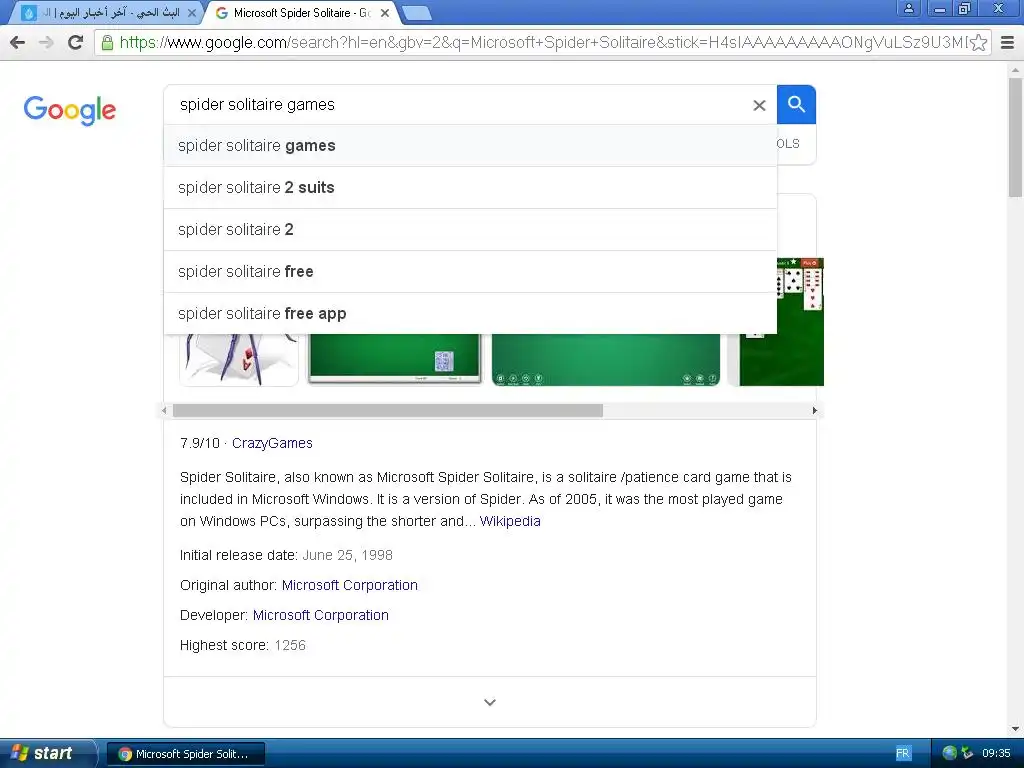Open a new tab button

[x=416, y=12]
